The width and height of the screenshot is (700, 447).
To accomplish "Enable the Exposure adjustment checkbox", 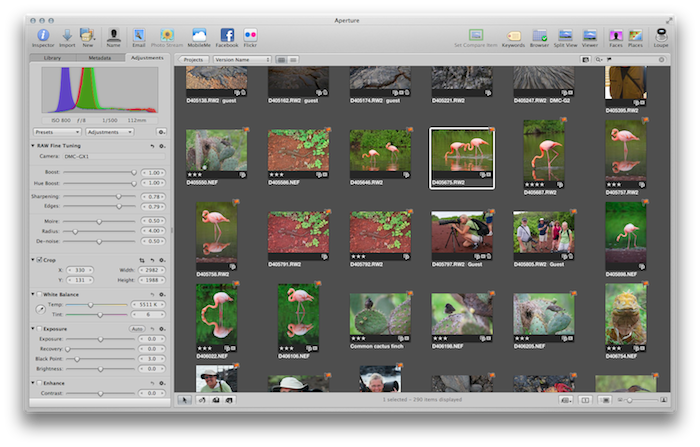I will (39, 329).
